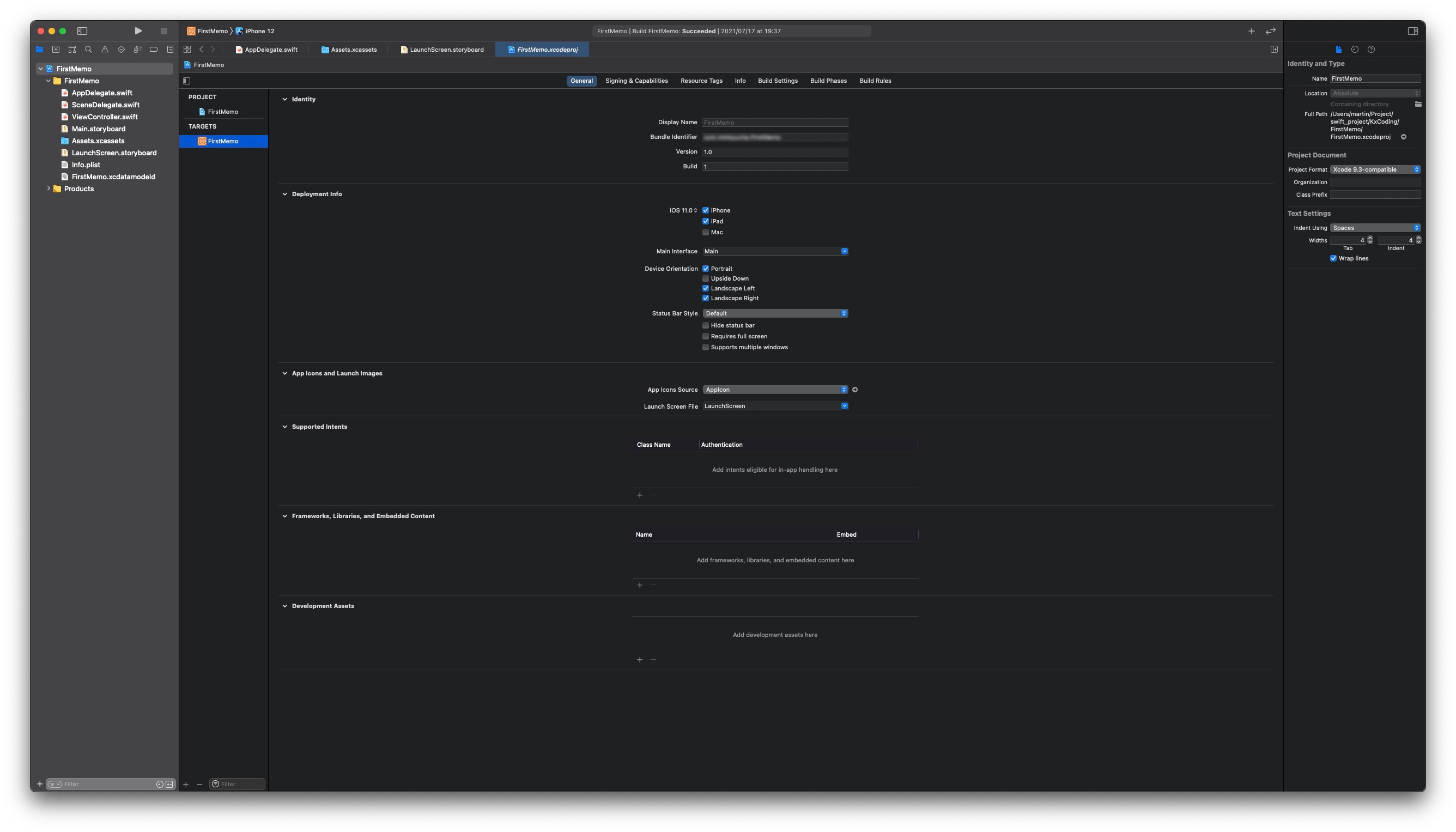1456x832 pixels.
Task: Click the Run (play) button
Action: 138,31
